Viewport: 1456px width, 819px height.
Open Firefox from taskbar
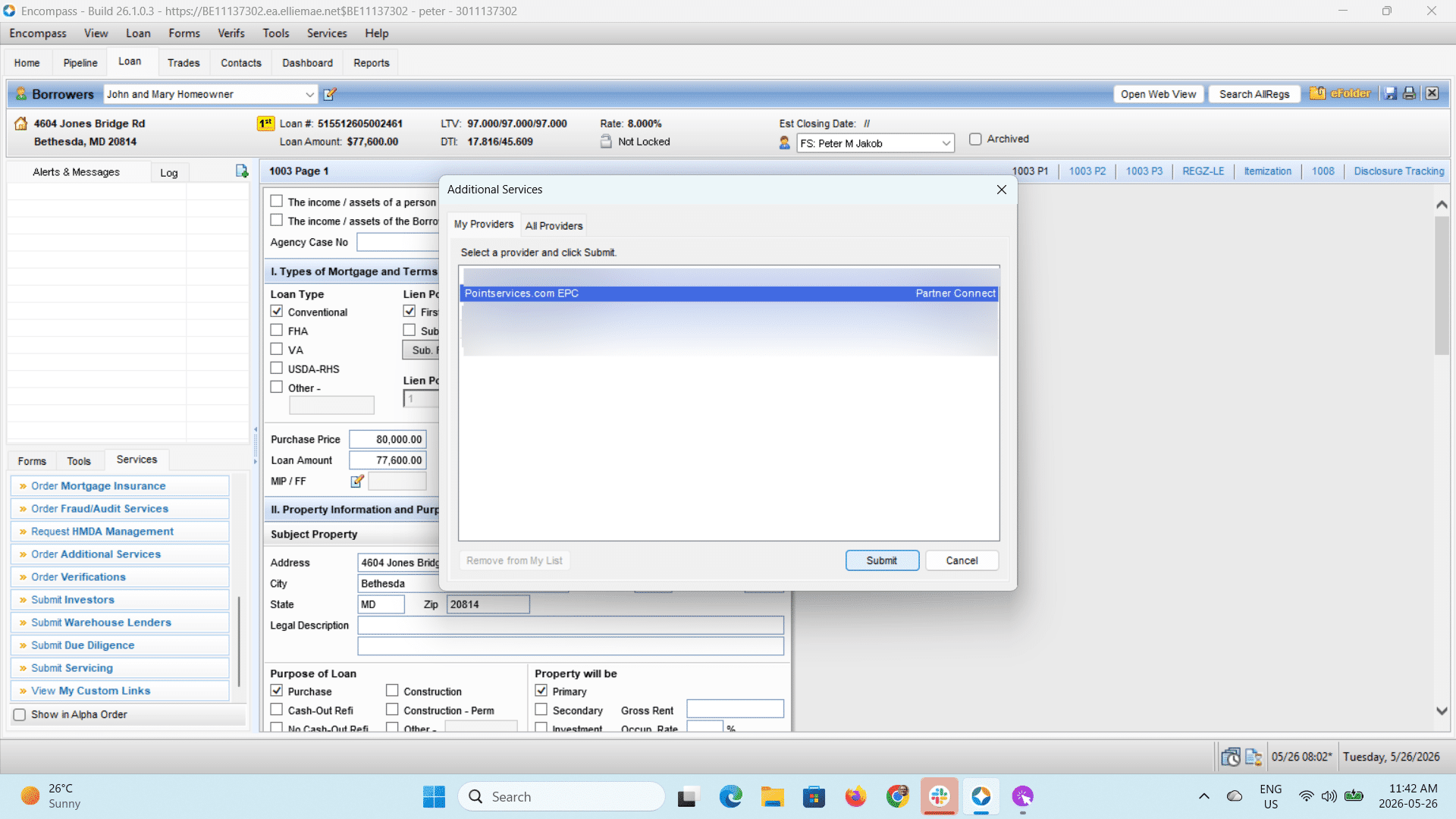[x=855, y=797]
